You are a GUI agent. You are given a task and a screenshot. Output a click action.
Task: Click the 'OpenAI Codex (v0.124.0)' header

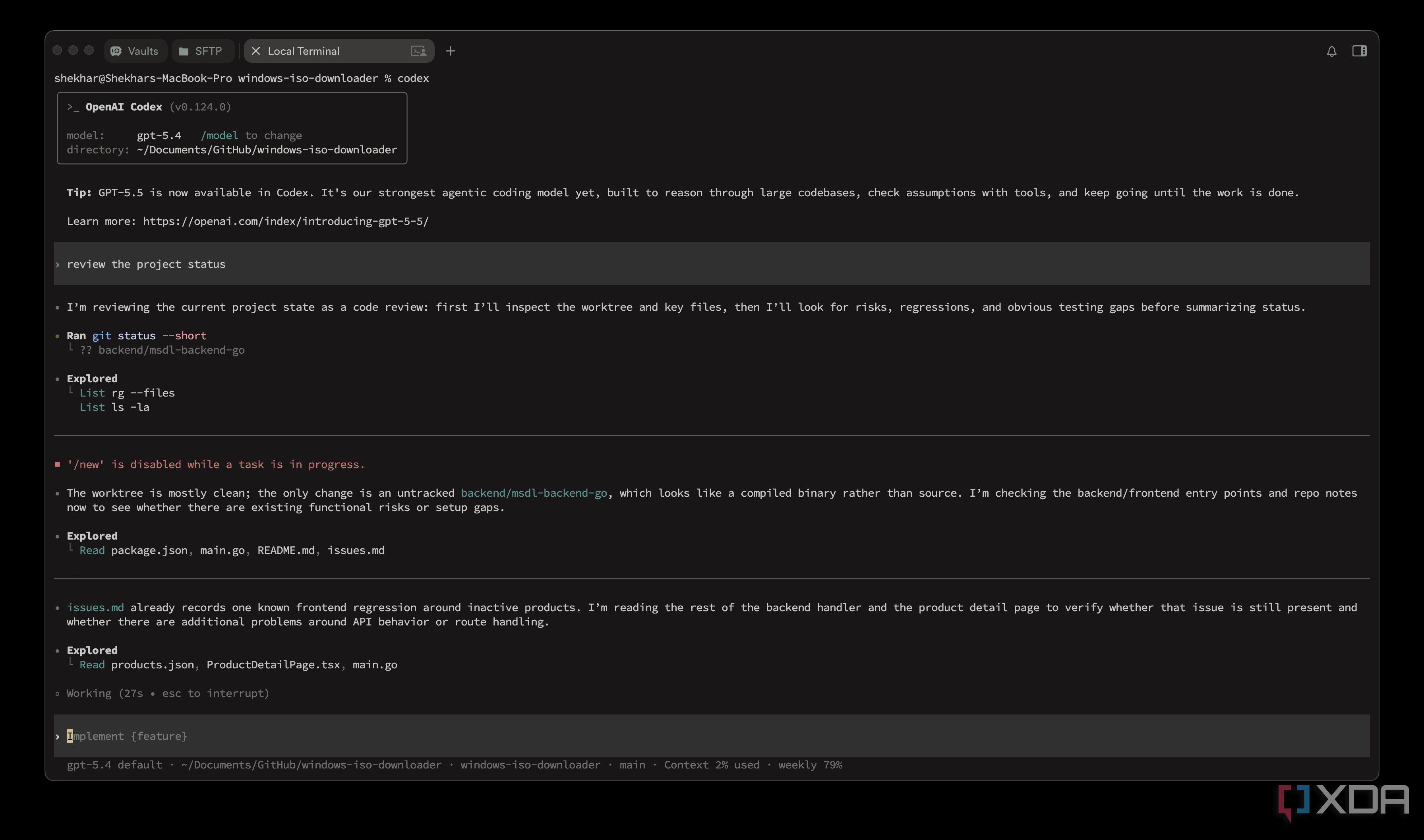[x=149, y=107]
